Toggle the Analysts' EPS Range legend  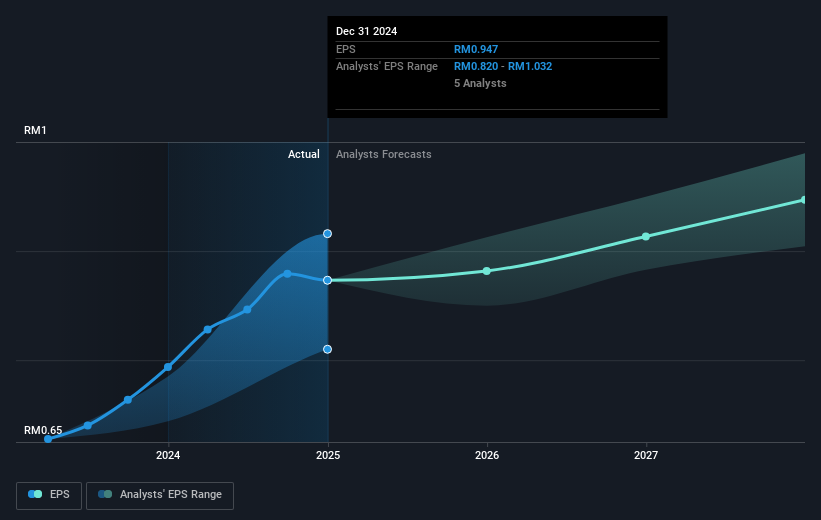160,495
